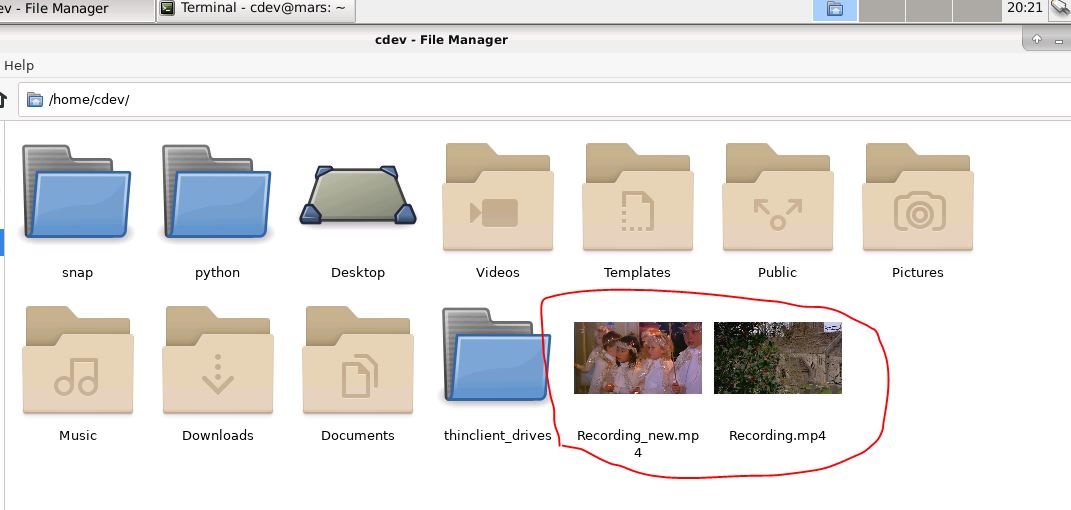This screenshot has width=1071, height=510.
Task: Select the Recording.mp4 video thumbnail
Action: (x=777, y=358)
